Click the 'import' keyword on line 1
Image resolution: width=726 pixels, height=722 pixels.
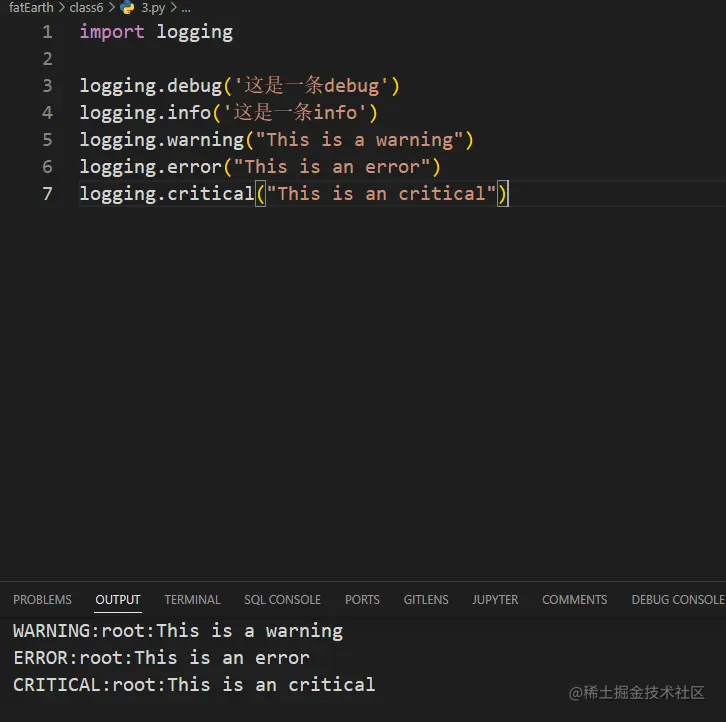click(x=112, y=32)
